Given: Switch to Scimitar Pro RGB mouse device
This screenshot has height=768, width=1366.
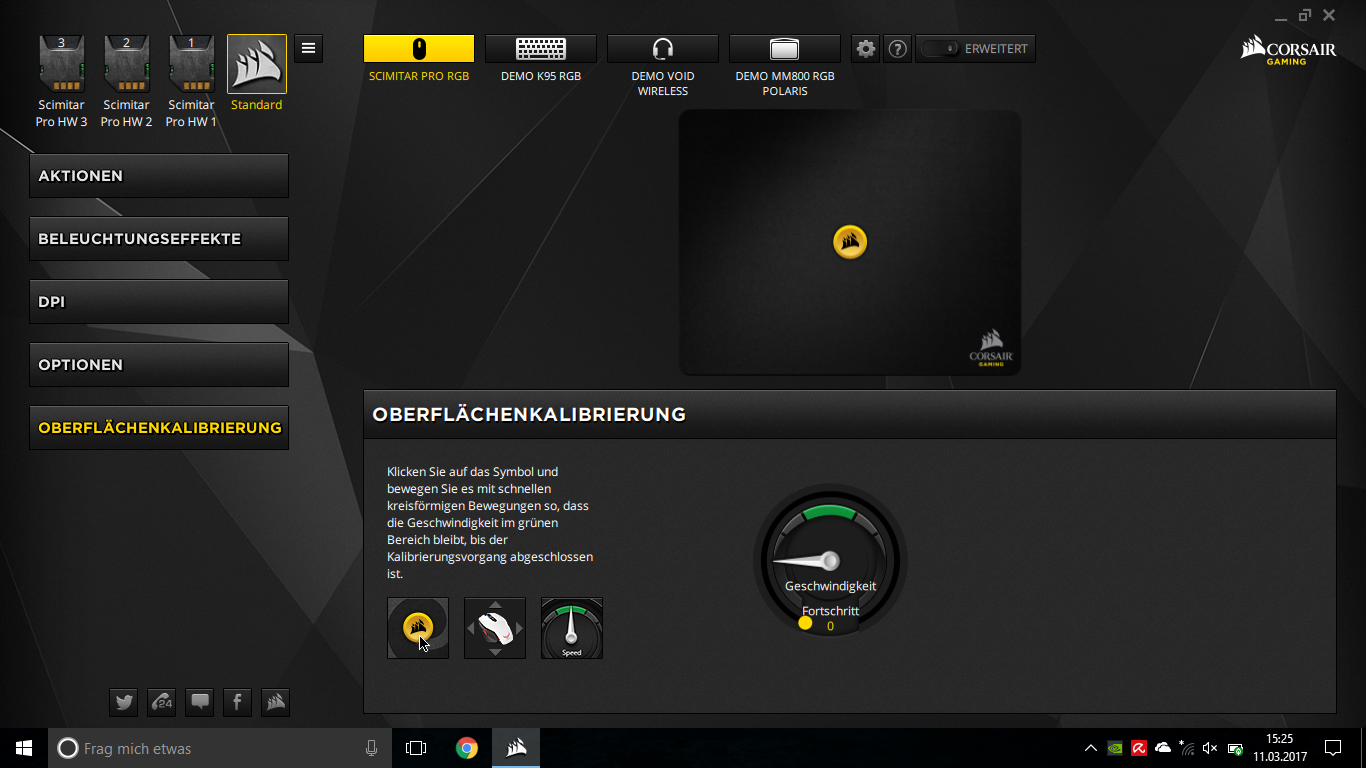Looking at the screenshot, I should (x=419, y=49).
